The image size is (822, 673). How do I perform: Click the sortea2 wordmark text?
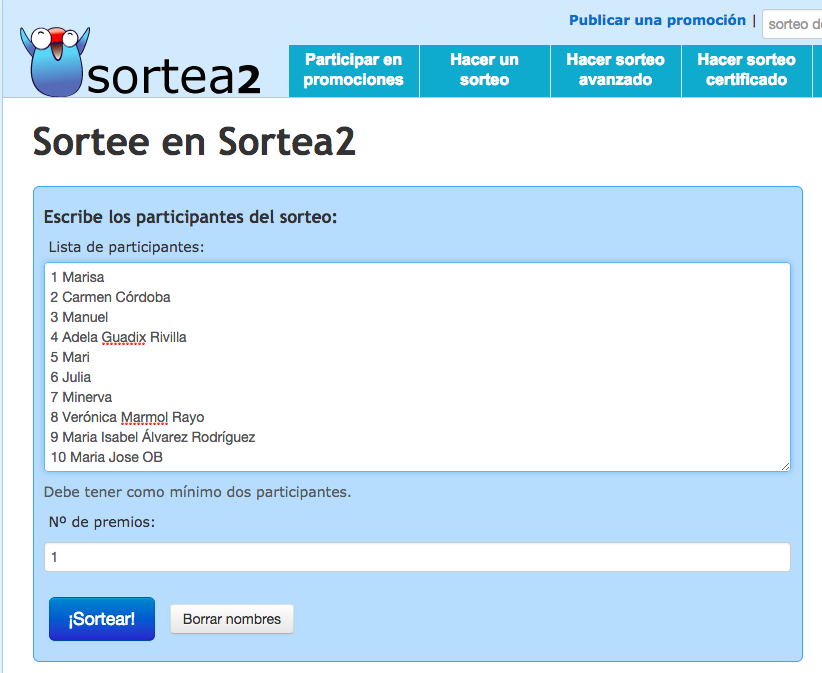click(174, 79)
